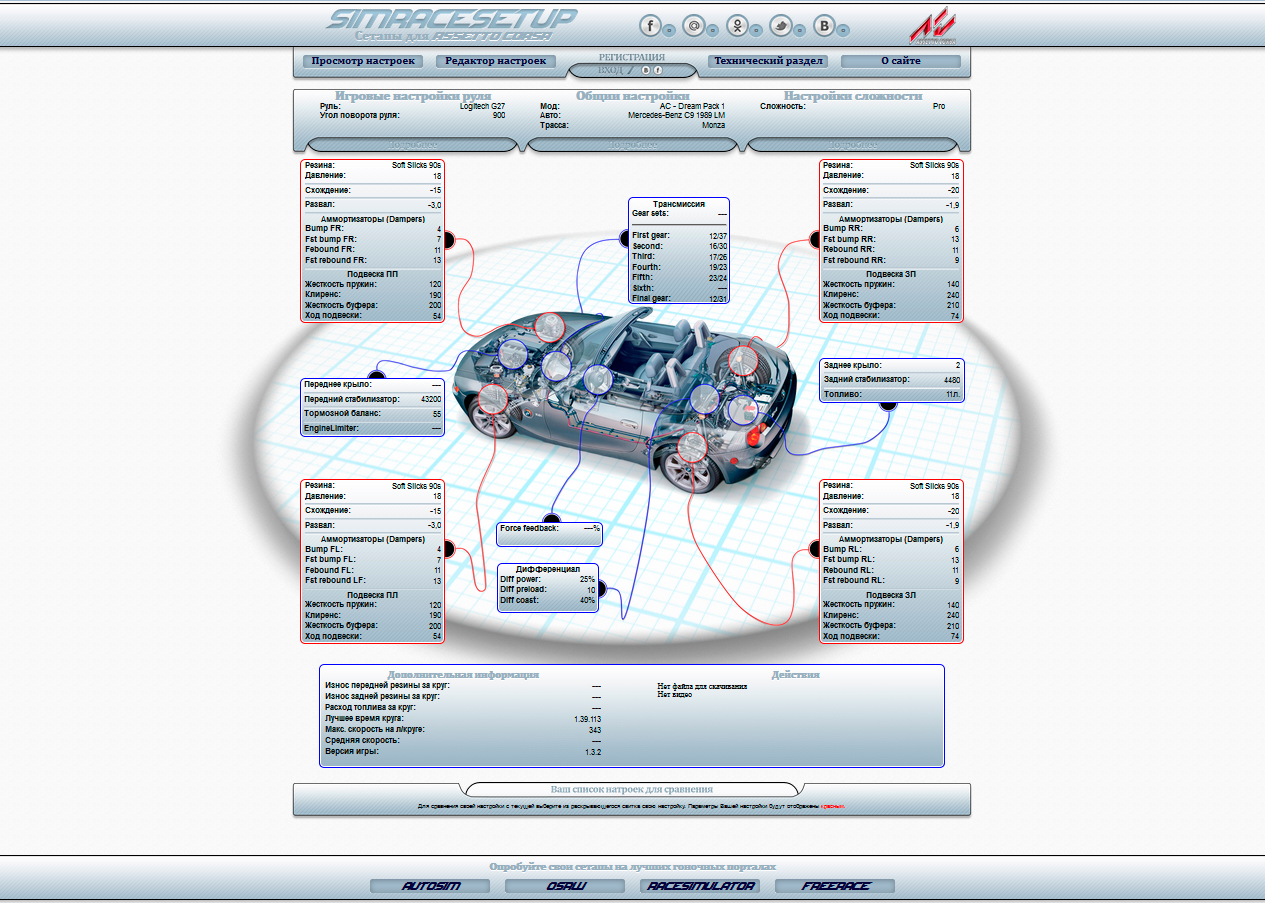Screen dimensions: 1265x903
Task: Click 'Заднее крыло:' row
Action: pos(891,365)
